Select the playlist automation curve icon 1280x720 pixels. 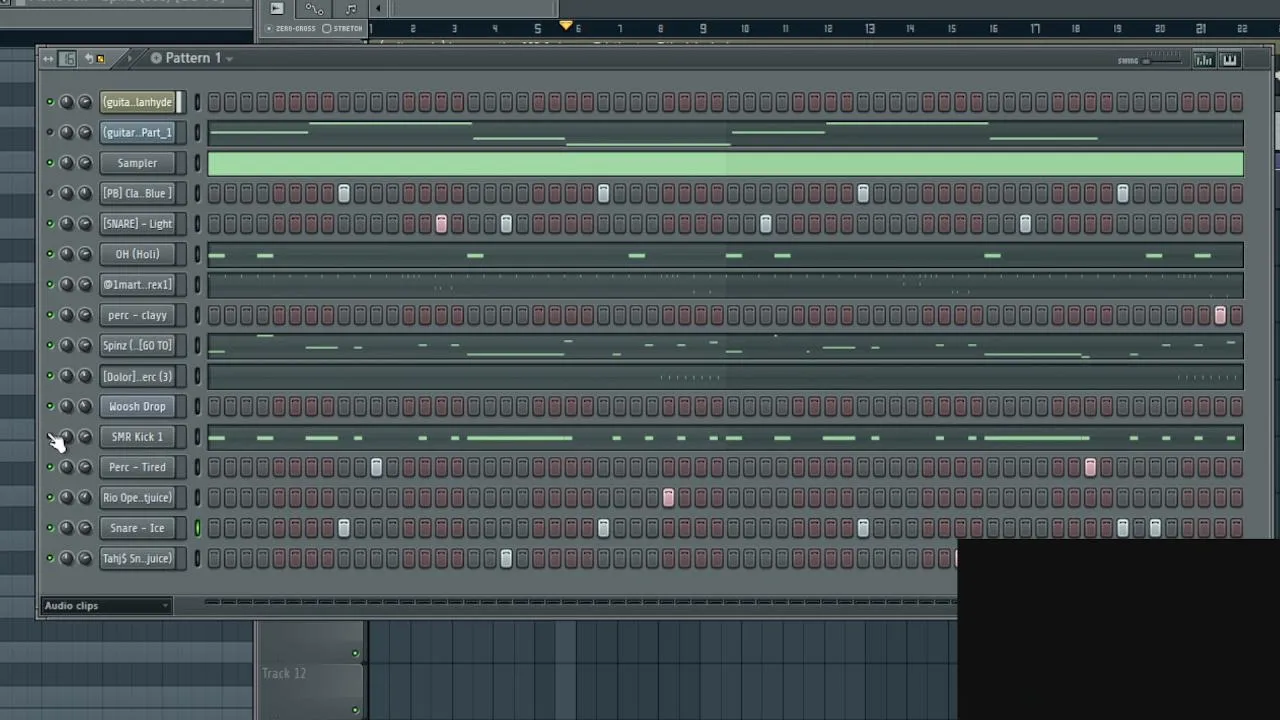point(314,9)
